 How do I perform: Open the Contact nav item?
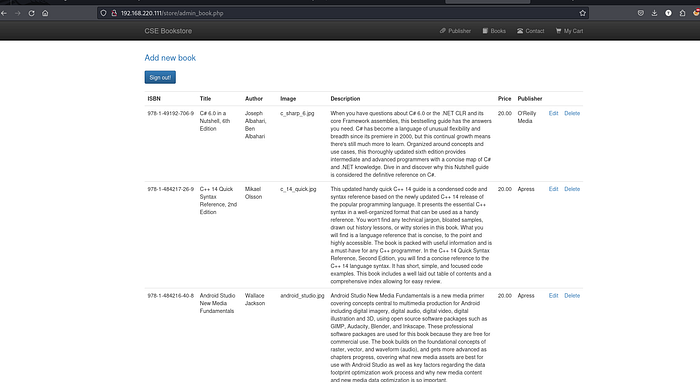530,31
